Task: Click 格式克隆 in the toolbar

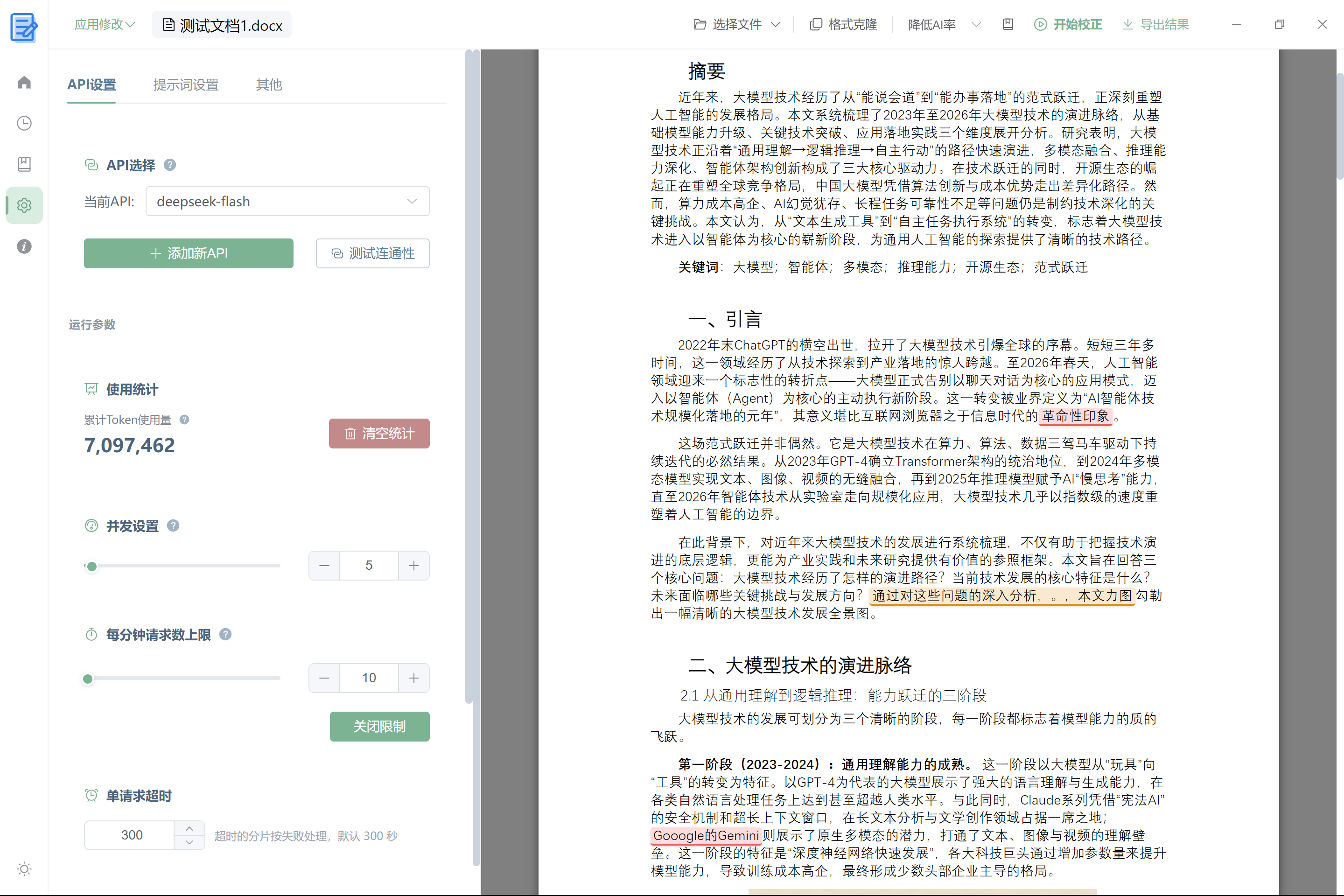Action: 843,25
